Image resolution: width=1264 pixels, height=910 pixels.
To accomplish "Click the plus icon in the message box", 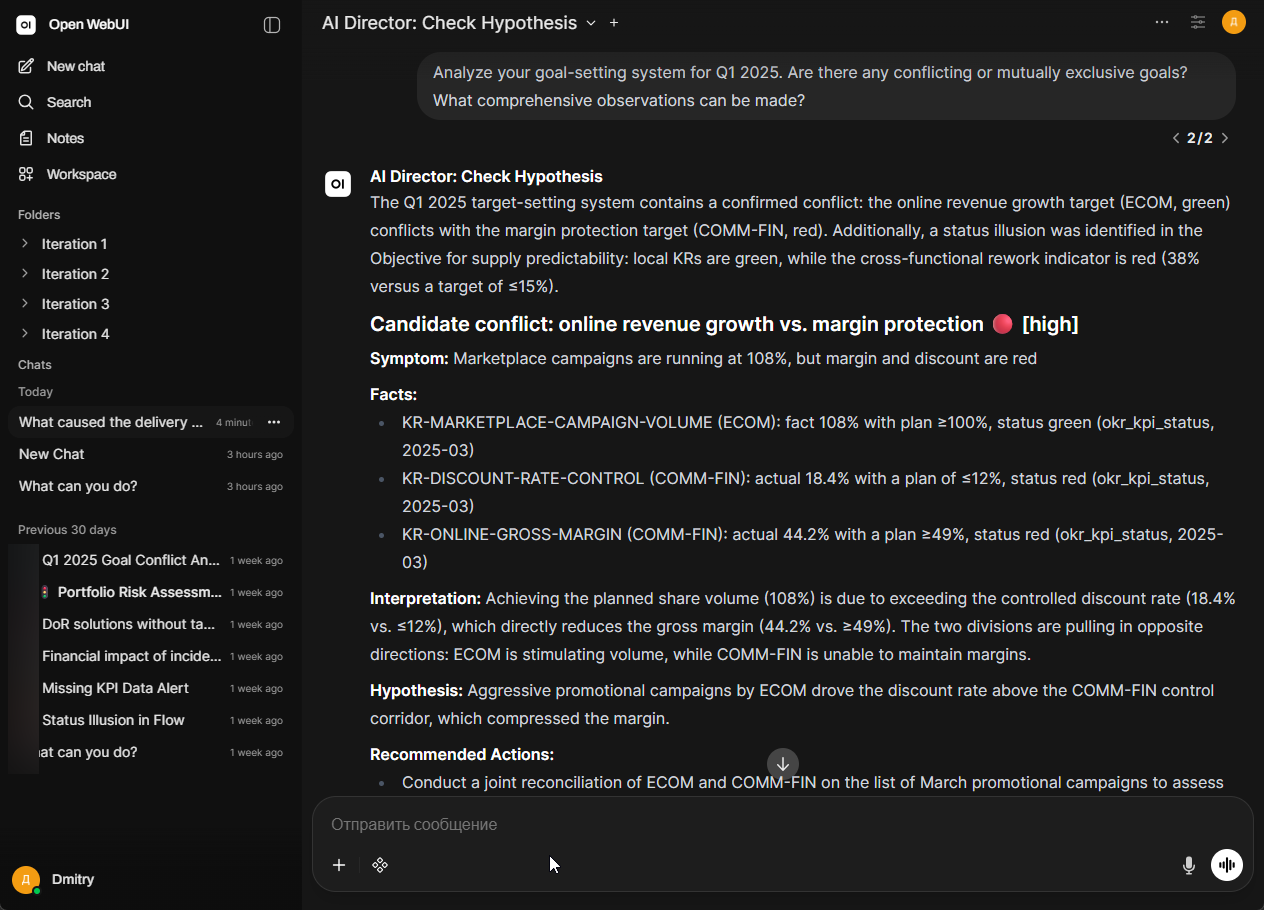I will 339,865.
